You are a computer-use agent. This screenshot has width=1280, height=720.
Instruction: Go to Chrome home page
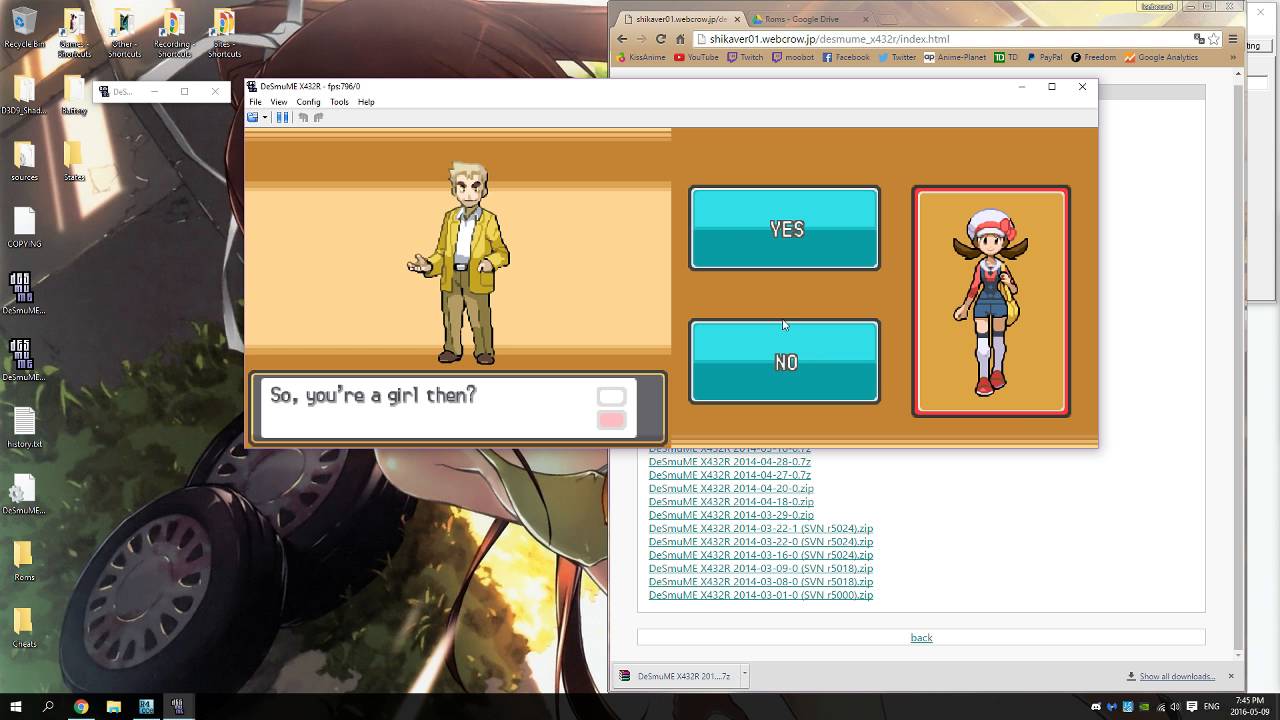(680, 39)
